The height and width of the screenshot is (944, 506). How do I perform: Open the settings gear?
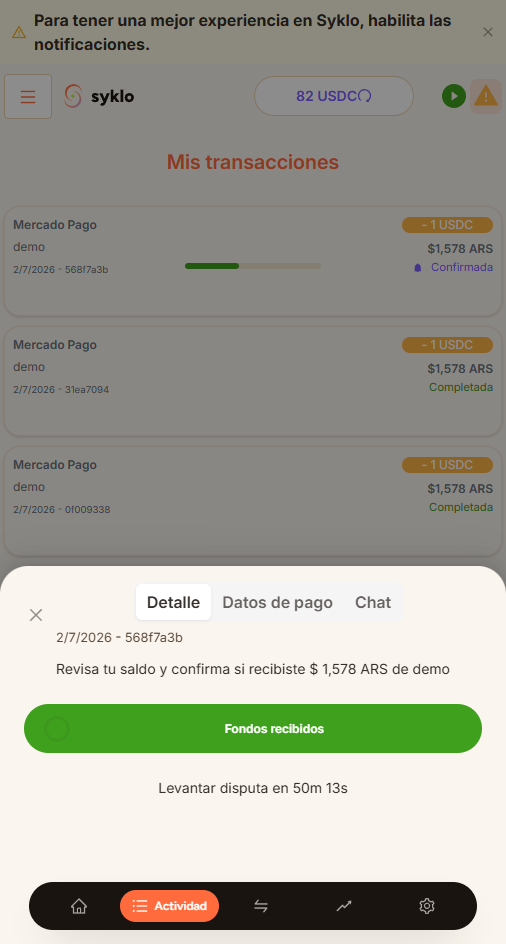click(x=426, y=905)
